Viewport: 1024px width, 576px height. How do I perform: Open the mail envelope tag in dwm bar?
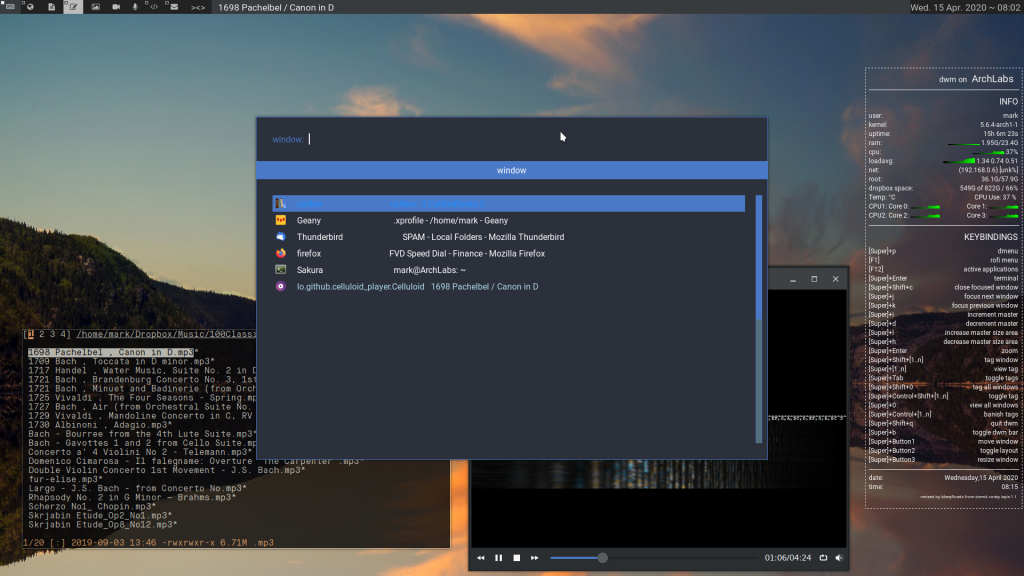[173, 7]
